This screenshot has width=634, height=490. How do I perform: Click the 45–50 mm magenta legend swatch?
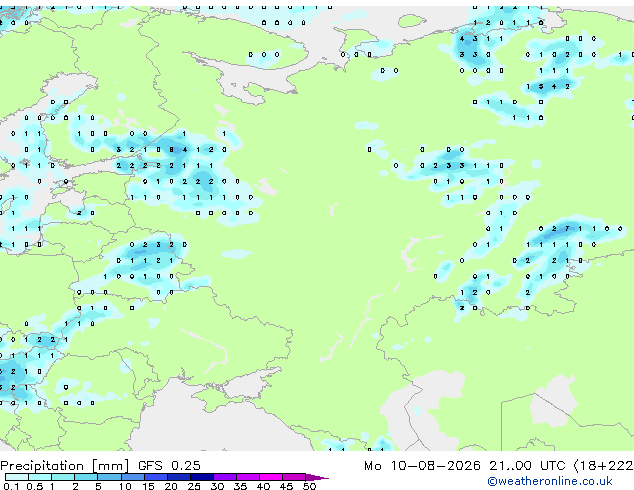pyautogui.click(x=294, y=477)
